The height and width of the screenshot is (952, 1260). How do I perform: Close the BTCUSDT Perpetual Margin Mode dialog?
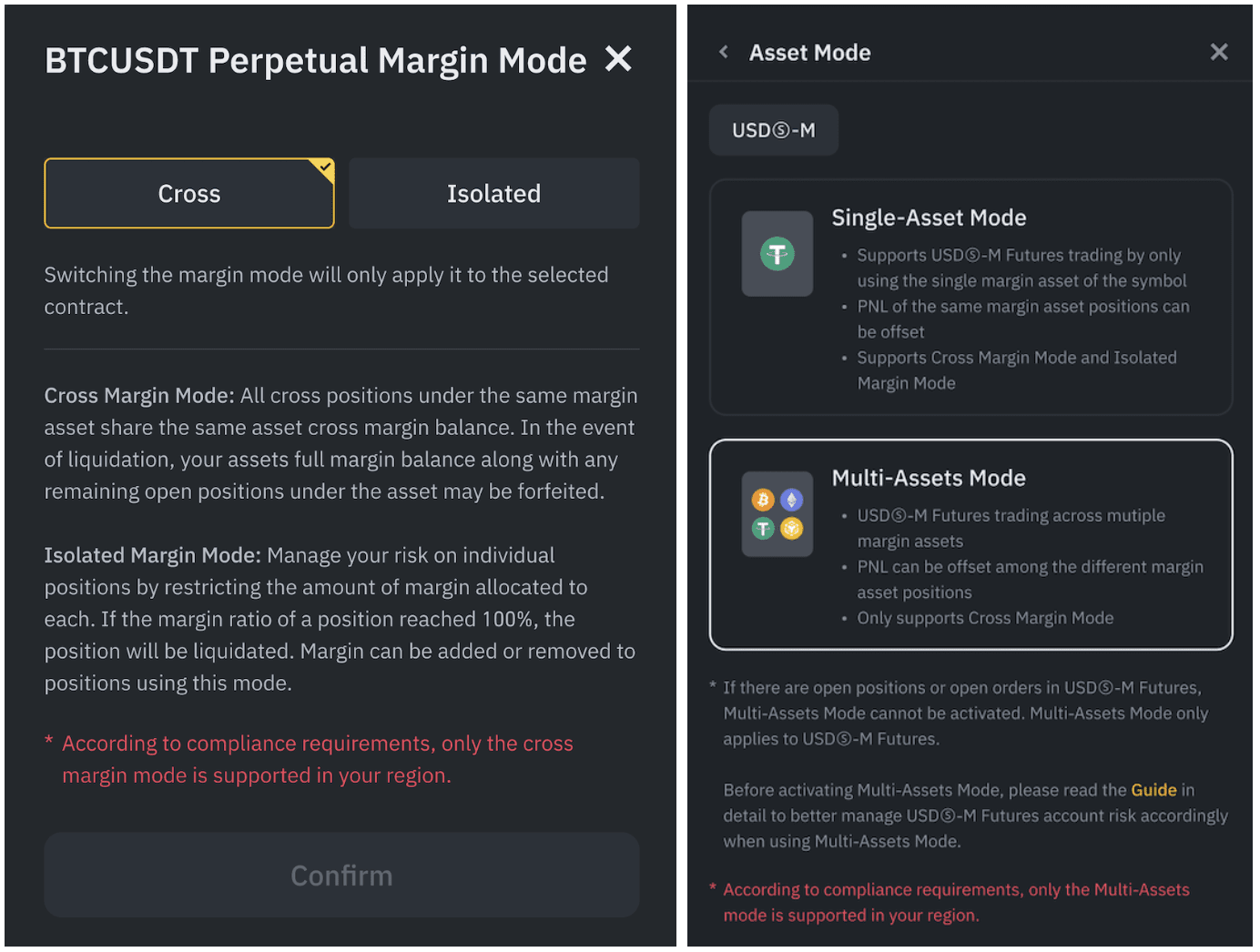[618, 59]
